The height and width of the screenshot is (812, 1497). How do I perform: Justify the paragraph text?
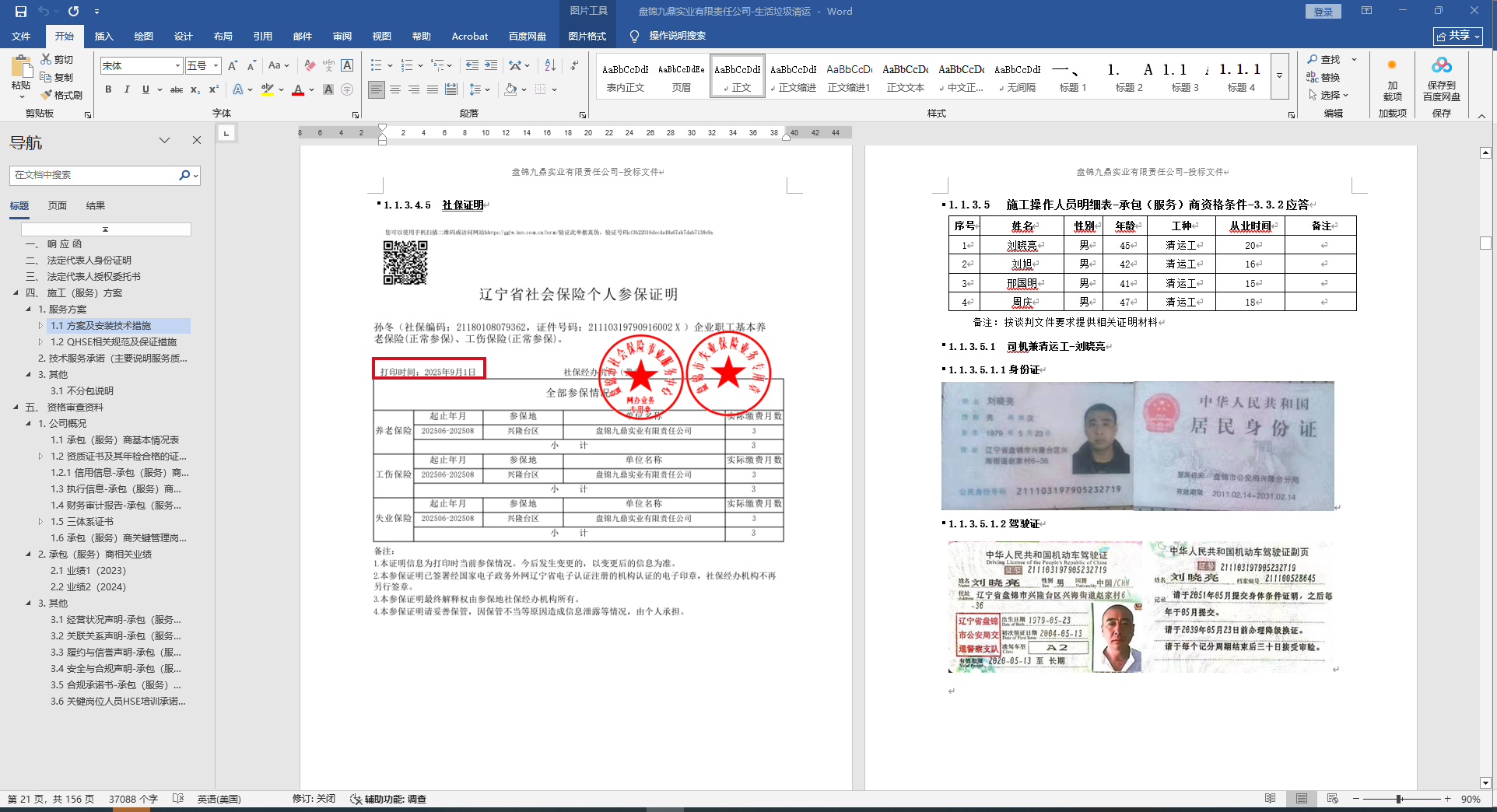coord(433,89)
